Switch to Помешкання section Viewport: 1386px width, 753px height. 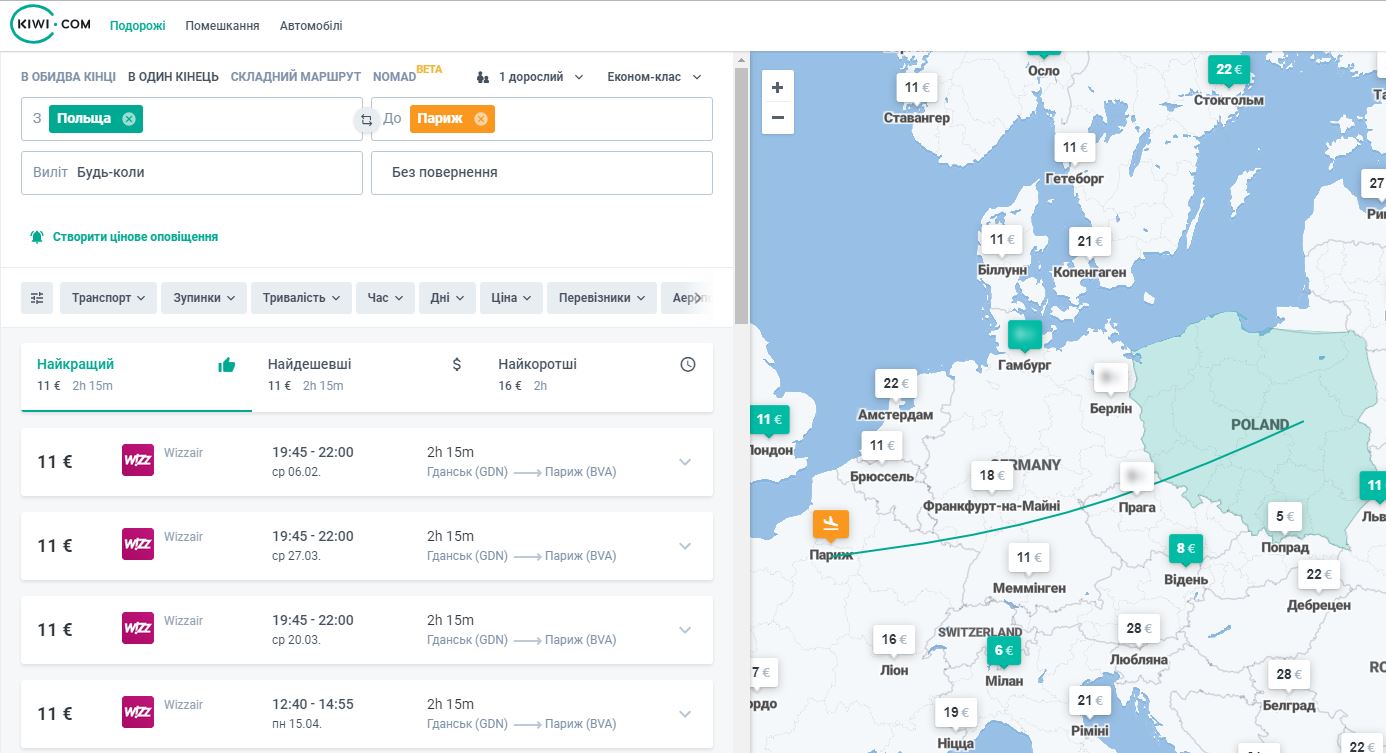coord(223,26)
